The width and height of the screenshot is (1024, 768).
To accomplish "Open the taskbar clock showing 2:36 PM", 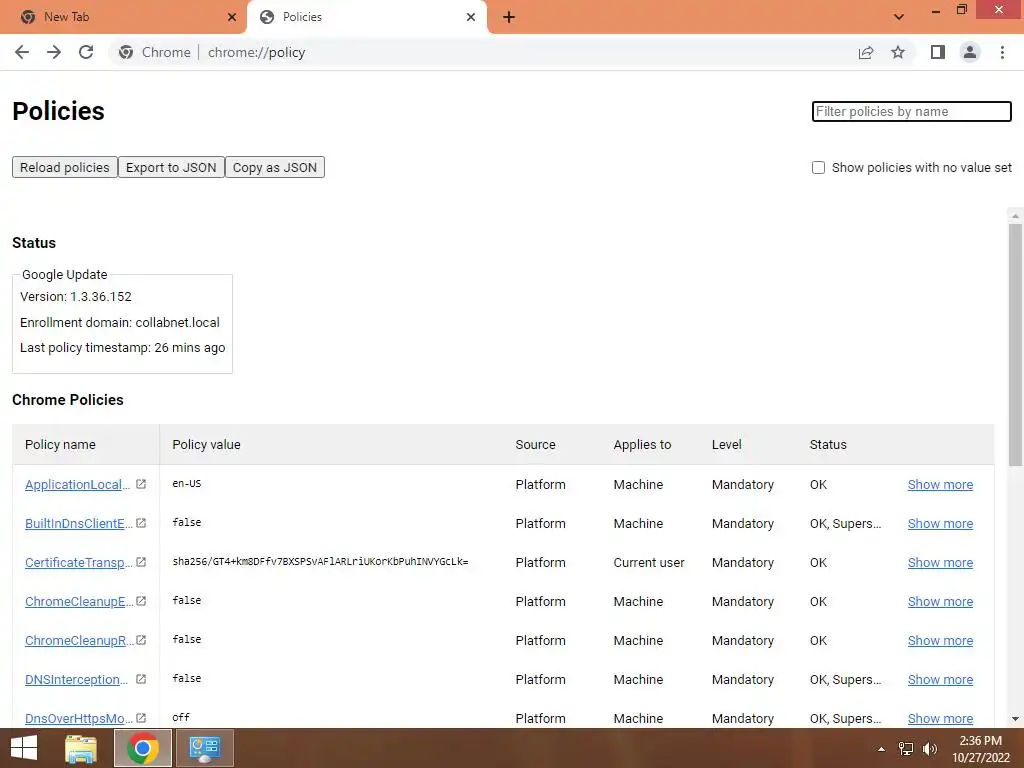I will pos(981,749).
